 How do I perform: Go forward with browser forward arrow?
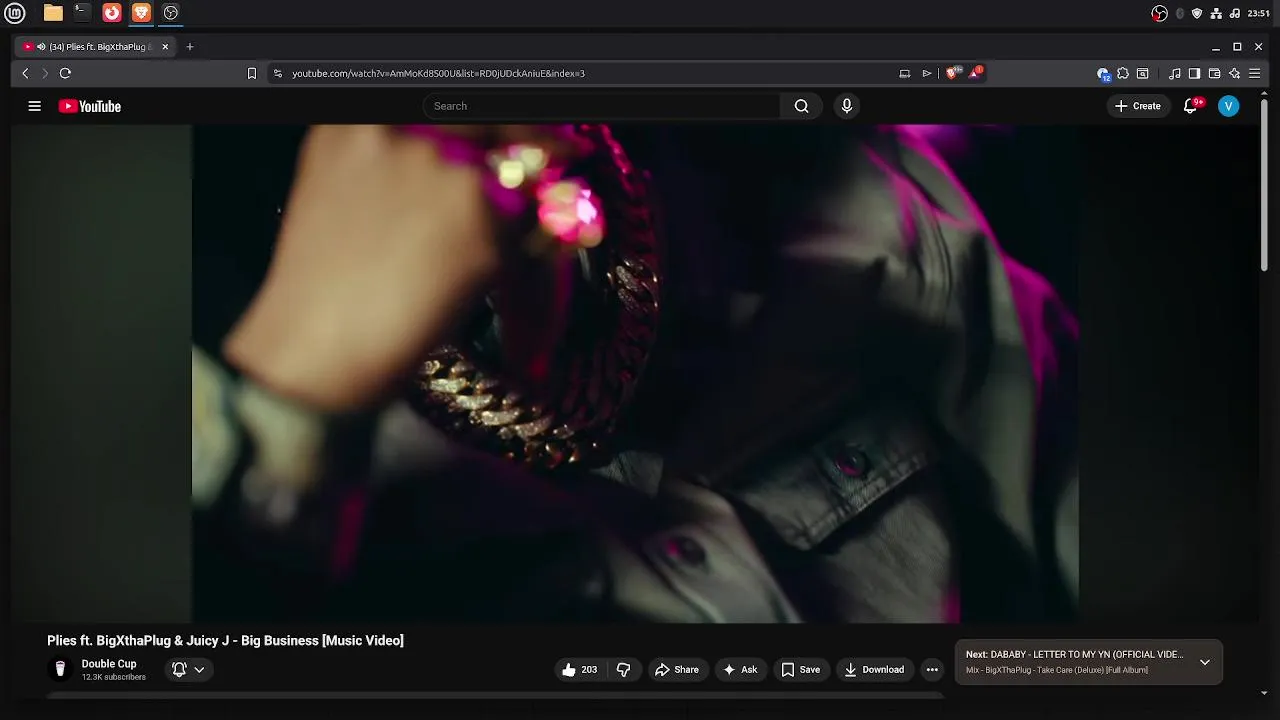(x=45, y=73)
